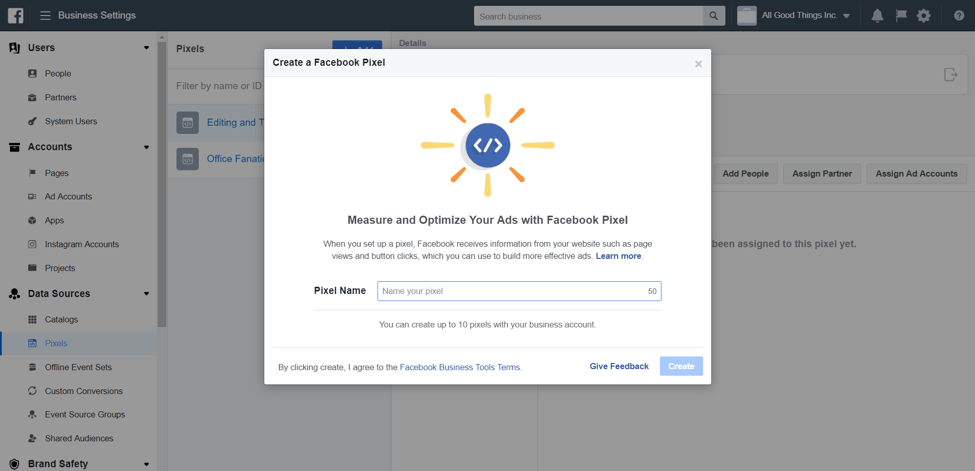Close the Create a Facebook Pixel dialog
The width and height of the screenshot is (975, 471).
click(698, 64)
